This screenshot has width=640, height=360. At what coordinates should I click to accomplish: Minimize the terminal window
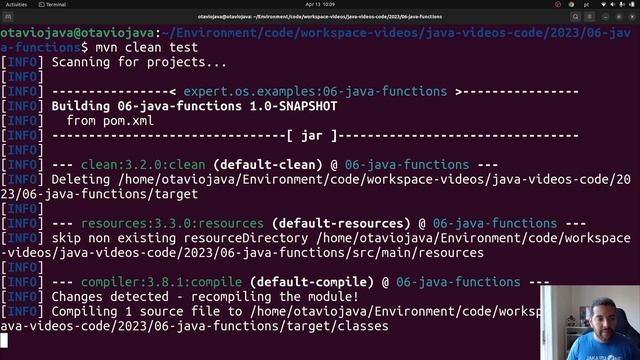(x=605, y=17)
